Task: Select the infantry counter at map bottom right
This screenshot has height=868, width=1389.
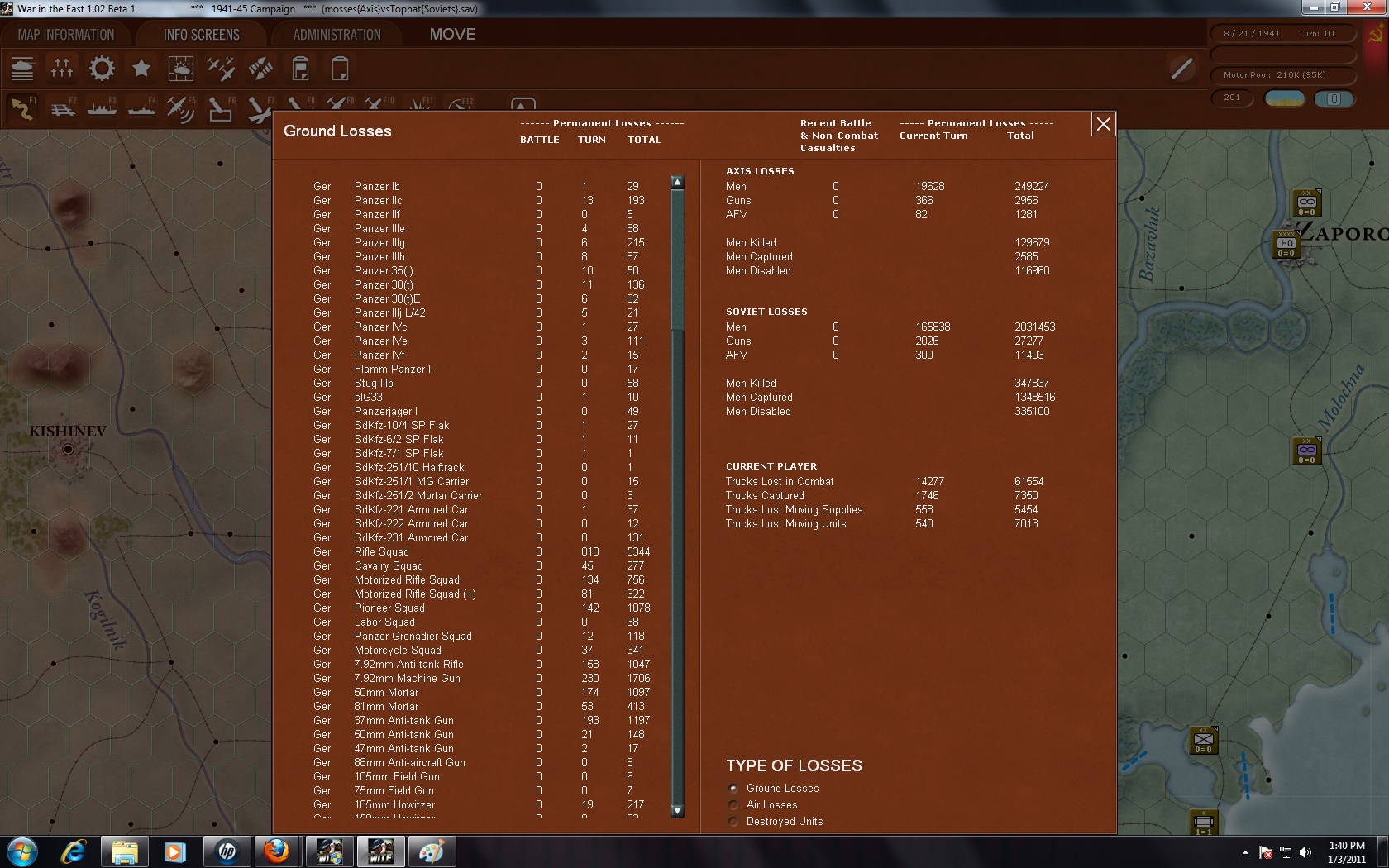Action: 1204,741
